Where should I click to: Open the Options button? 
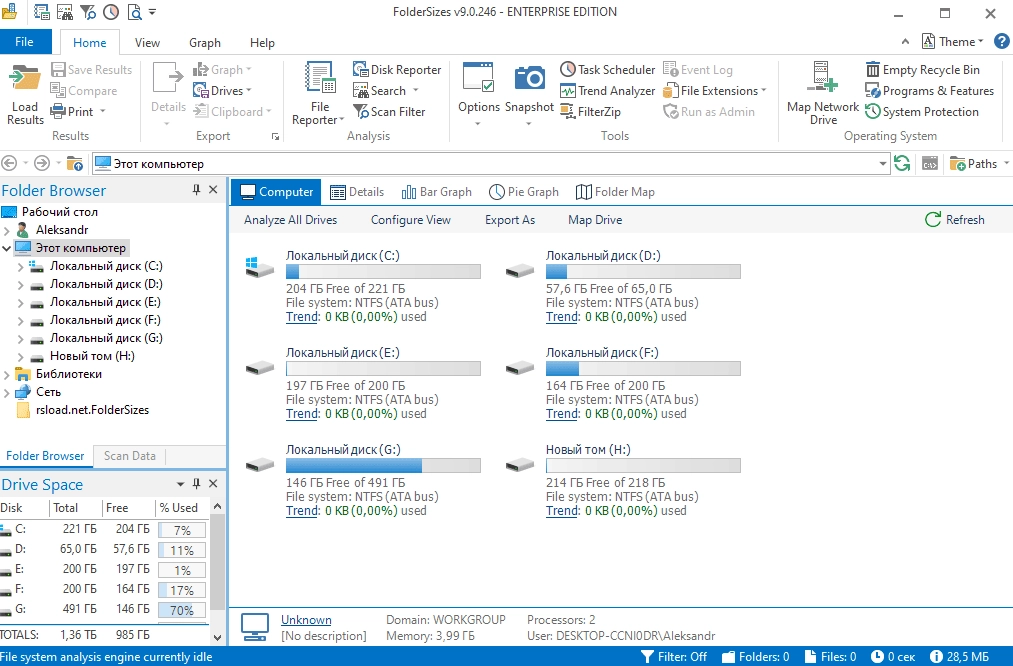pyautogui.click(x=479, y=94)
